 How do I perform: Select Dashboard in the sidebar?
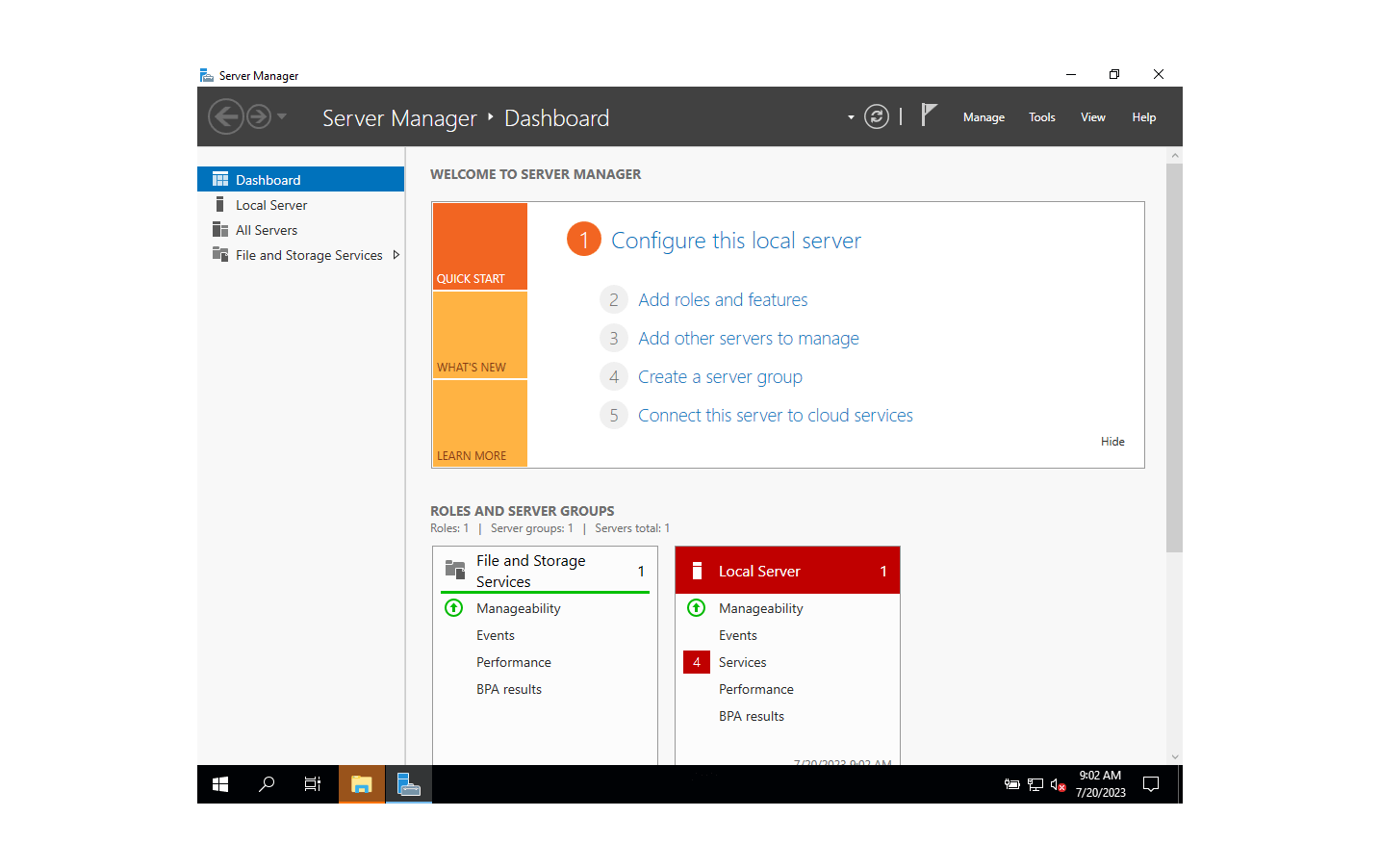point(300,179)
